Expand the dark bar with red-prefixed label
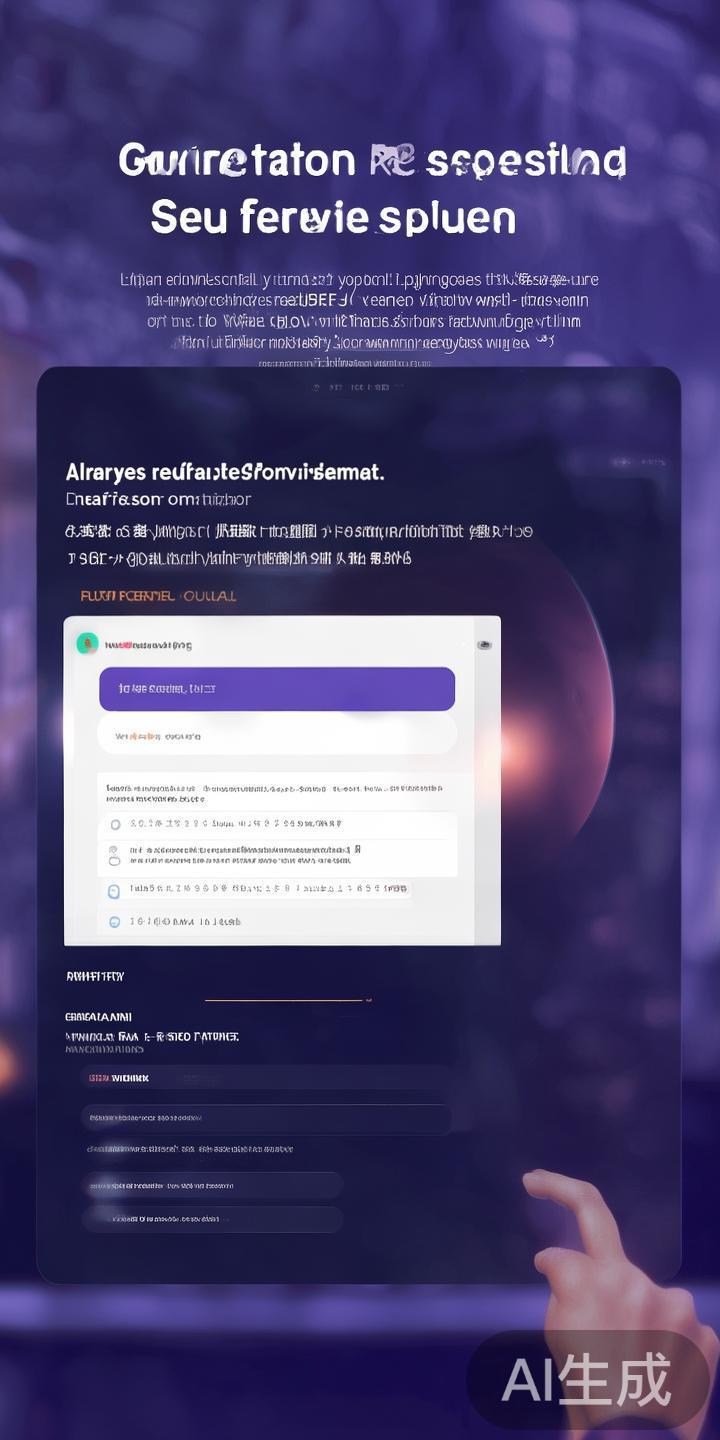 [265, 1078]
